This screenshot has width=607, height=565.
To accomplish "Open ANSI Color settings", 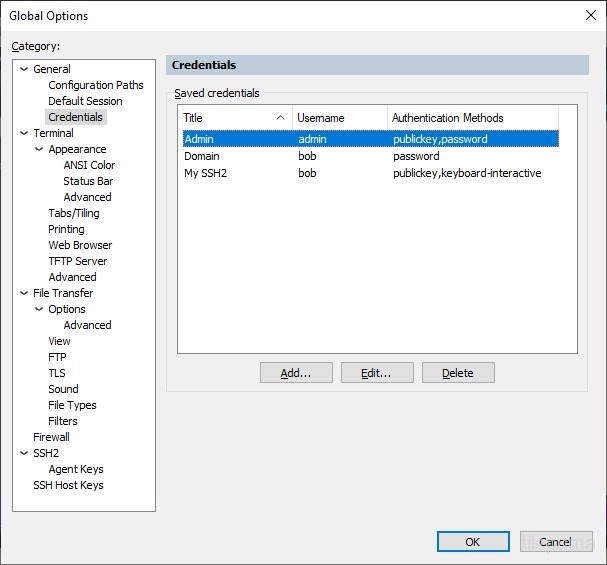I will [89, 165].
